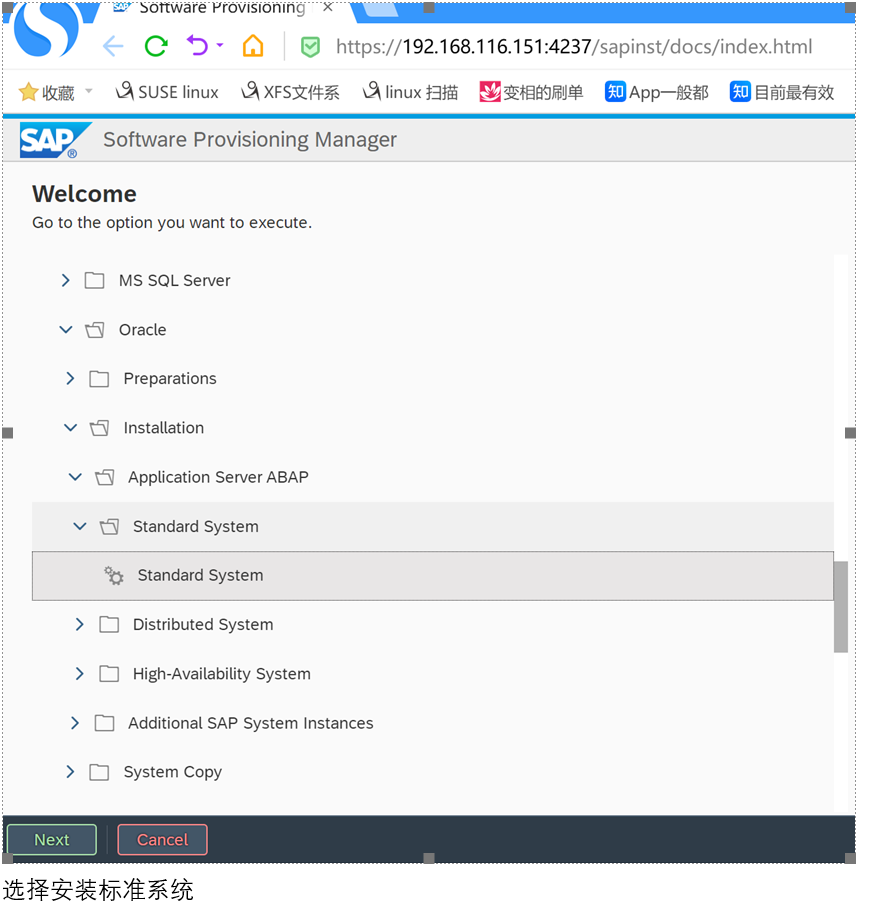The image size is (871, 915).
Task: Go to browser home page icon
Action: [x=253, y=46]
